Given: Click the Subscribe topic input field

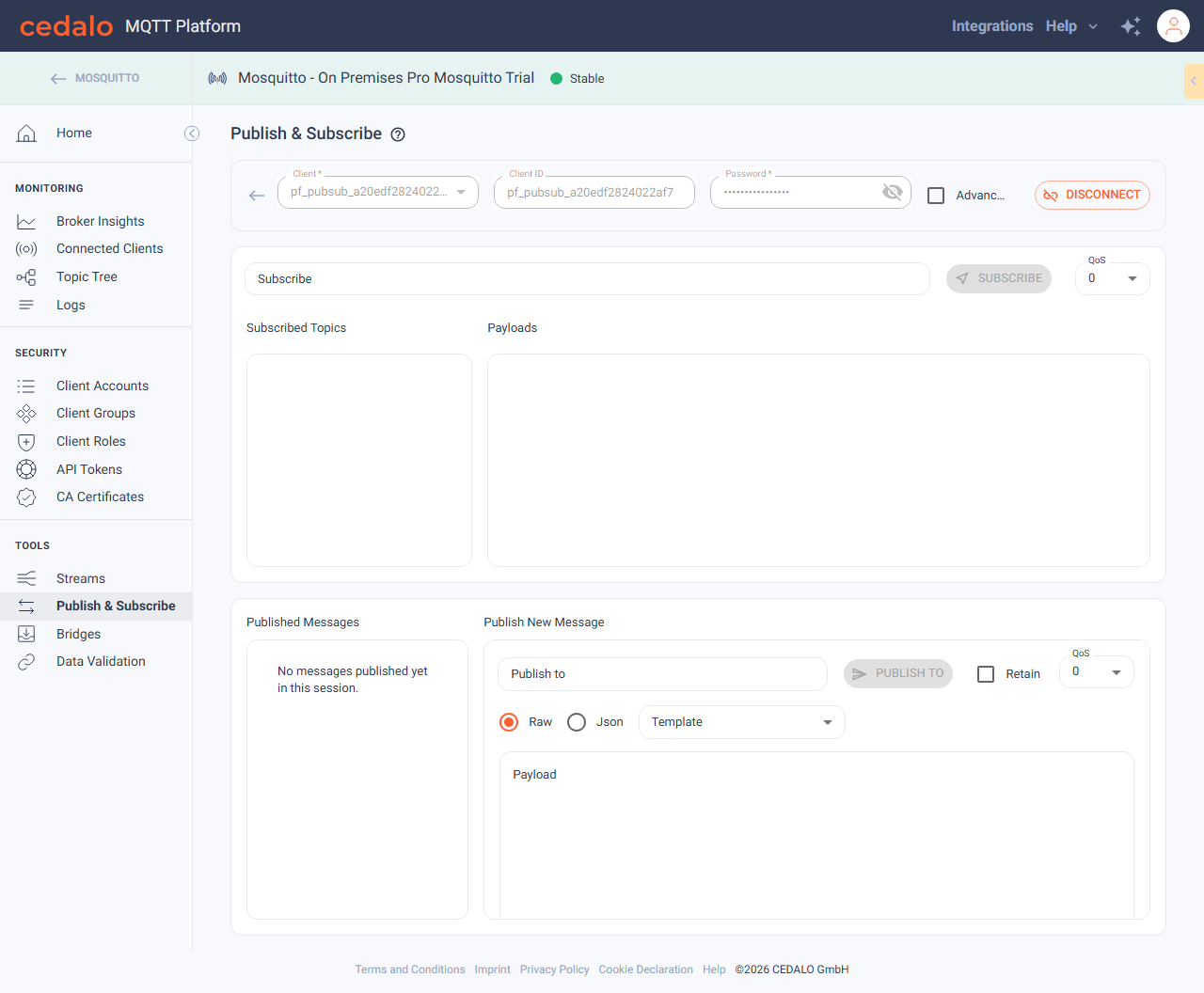Looking at the screenshot, I should (587, 279).
